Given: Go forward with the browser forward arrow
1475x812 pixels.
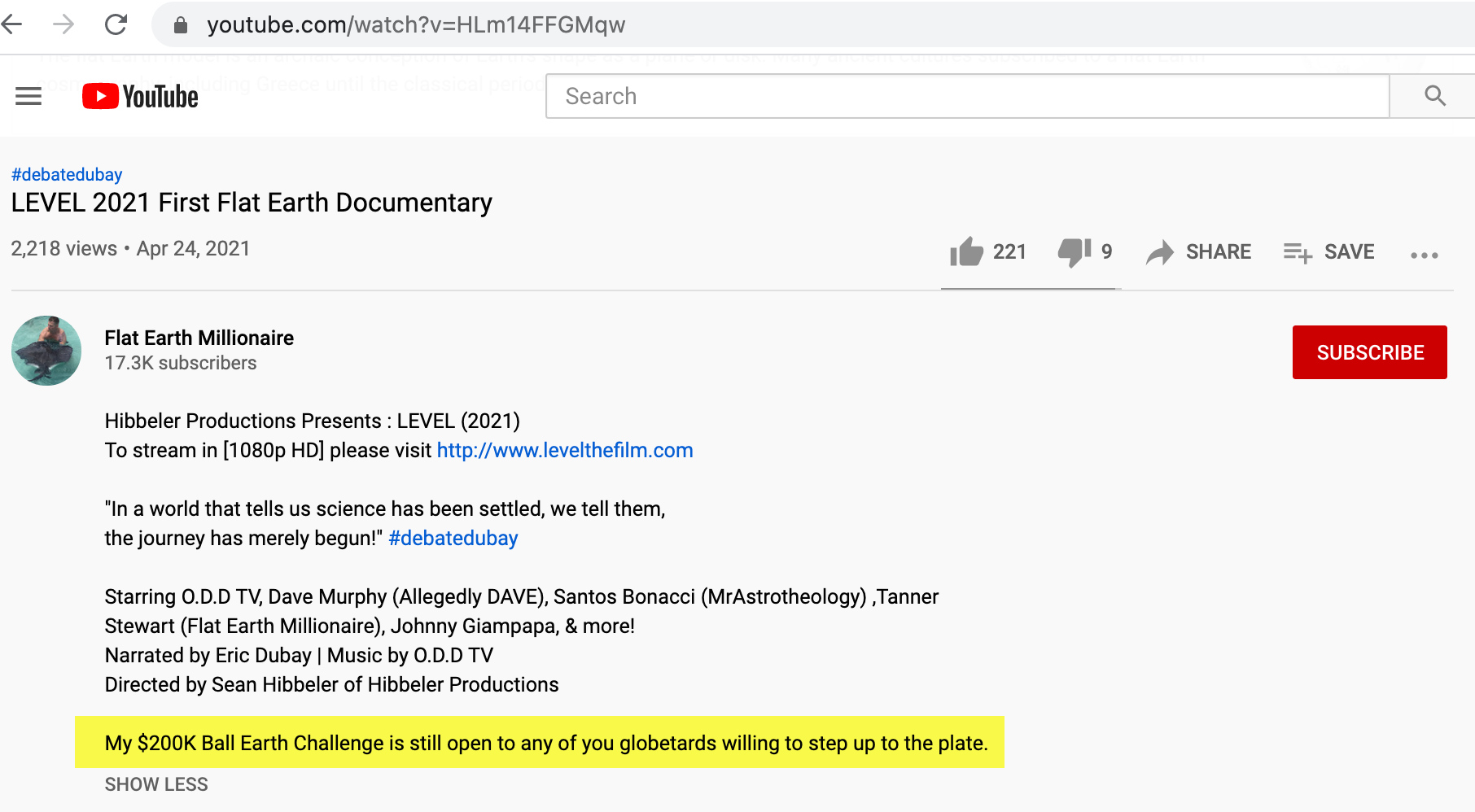Looking at the screenshot, I should (x=63, y=24).
